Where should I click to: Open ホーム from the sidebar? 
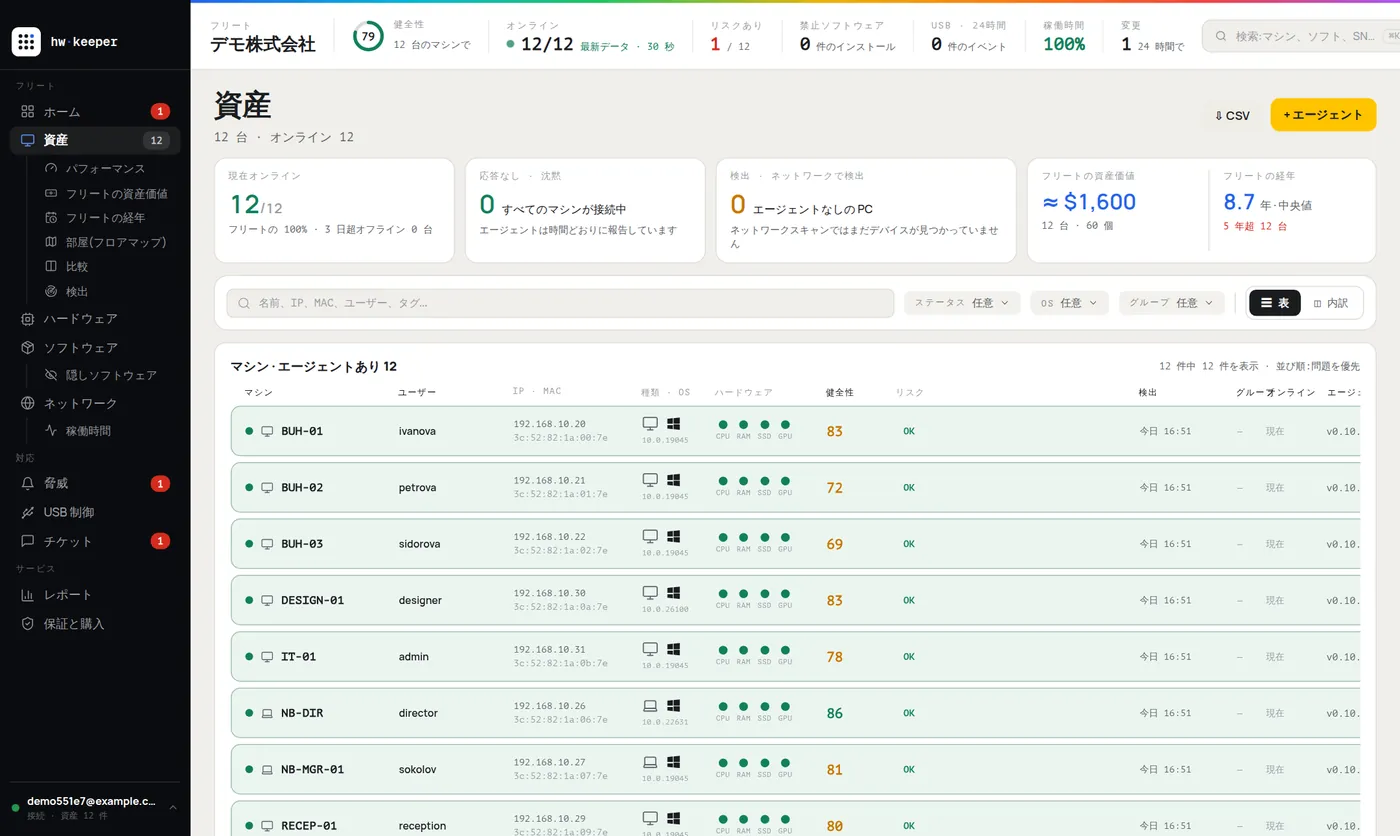[95, 111]
